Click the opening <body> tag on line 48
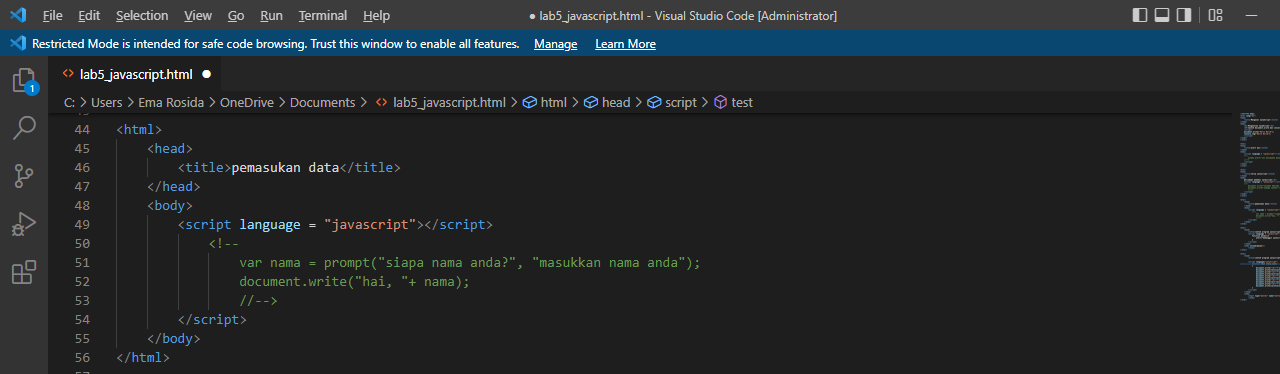1280x374 pixels. click(x=170, y=205)
